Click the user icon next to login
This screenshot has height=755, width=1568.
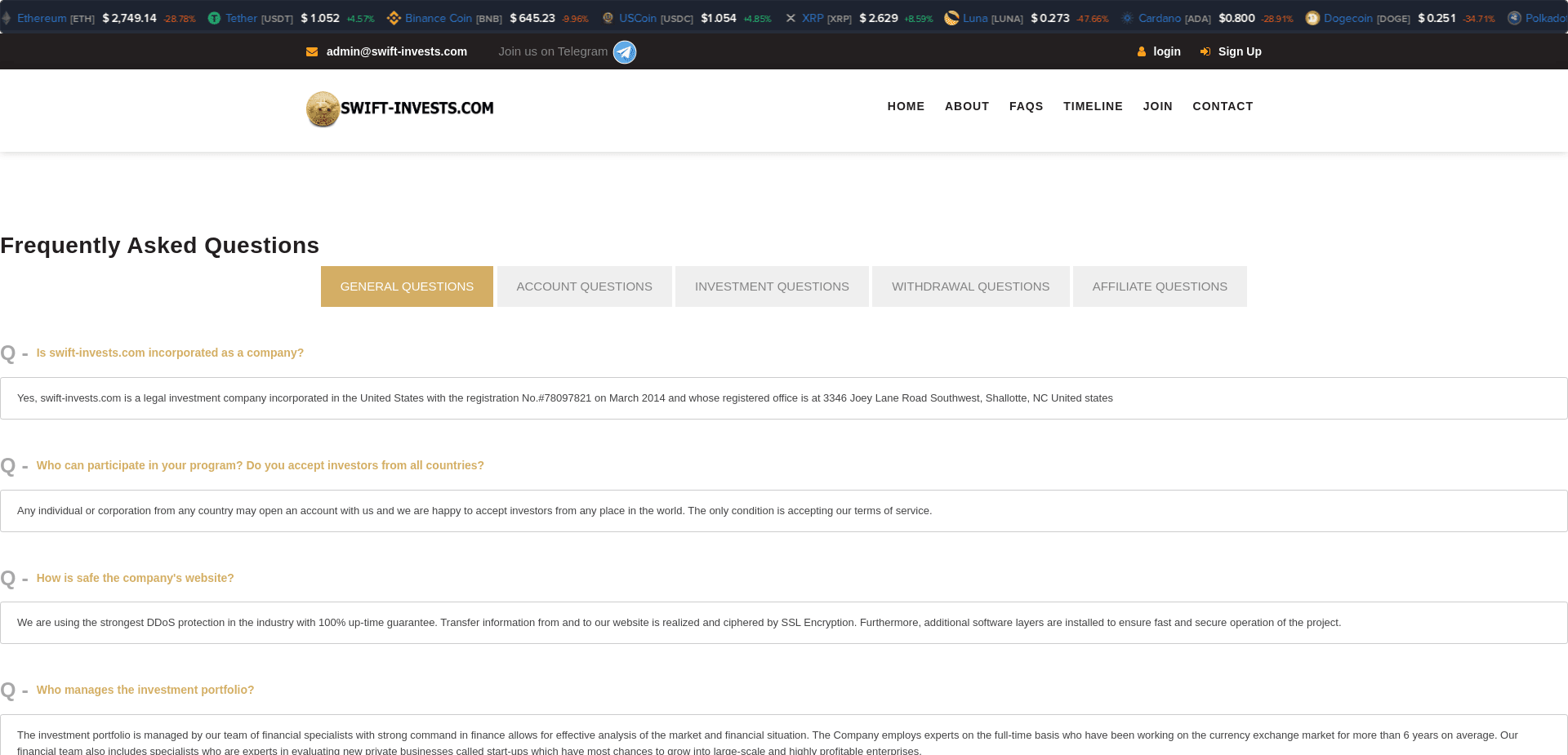[1142, 51]
